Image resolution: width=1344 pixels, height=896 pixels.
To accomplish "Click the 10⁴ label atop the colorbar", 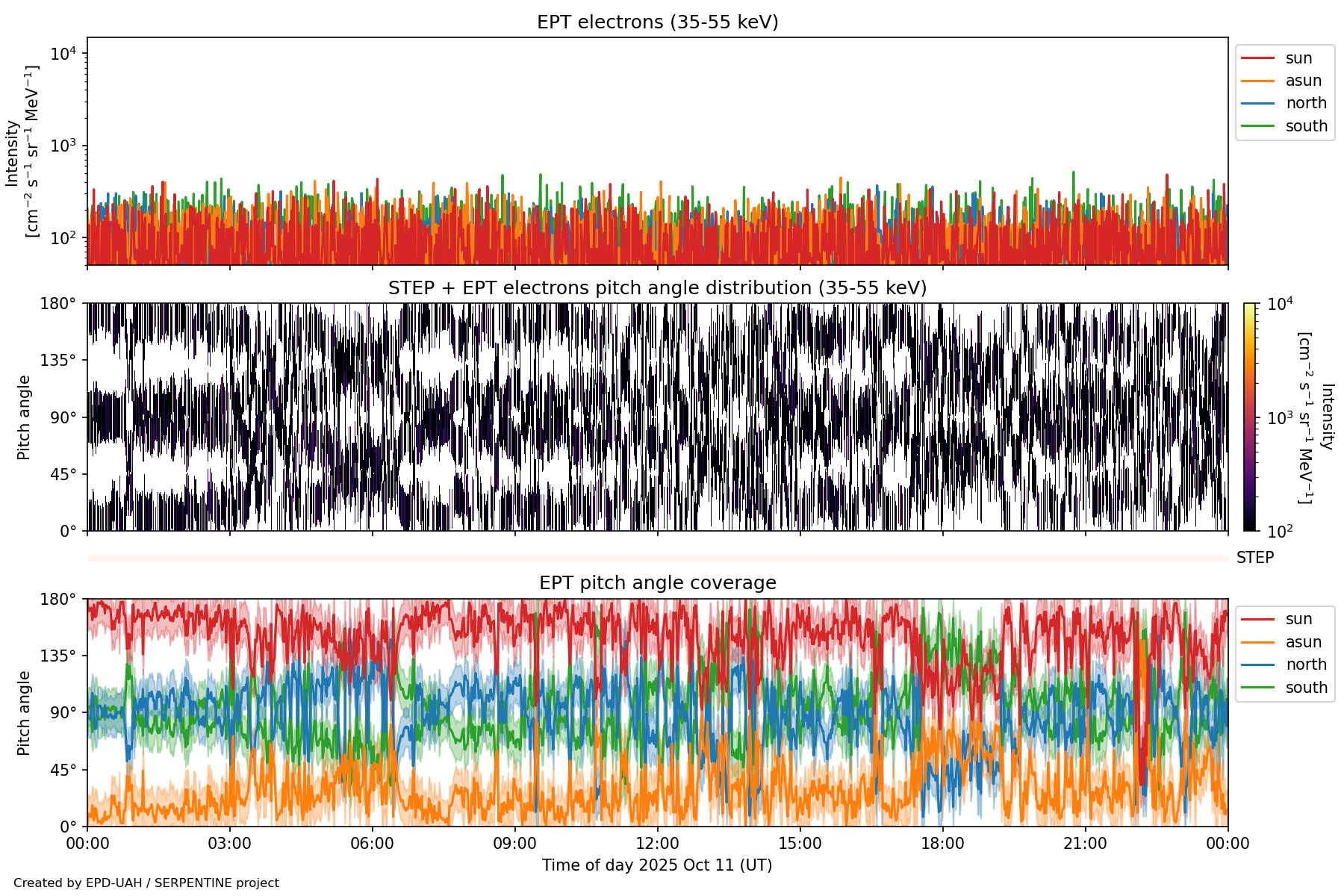I will (1280, 304).
